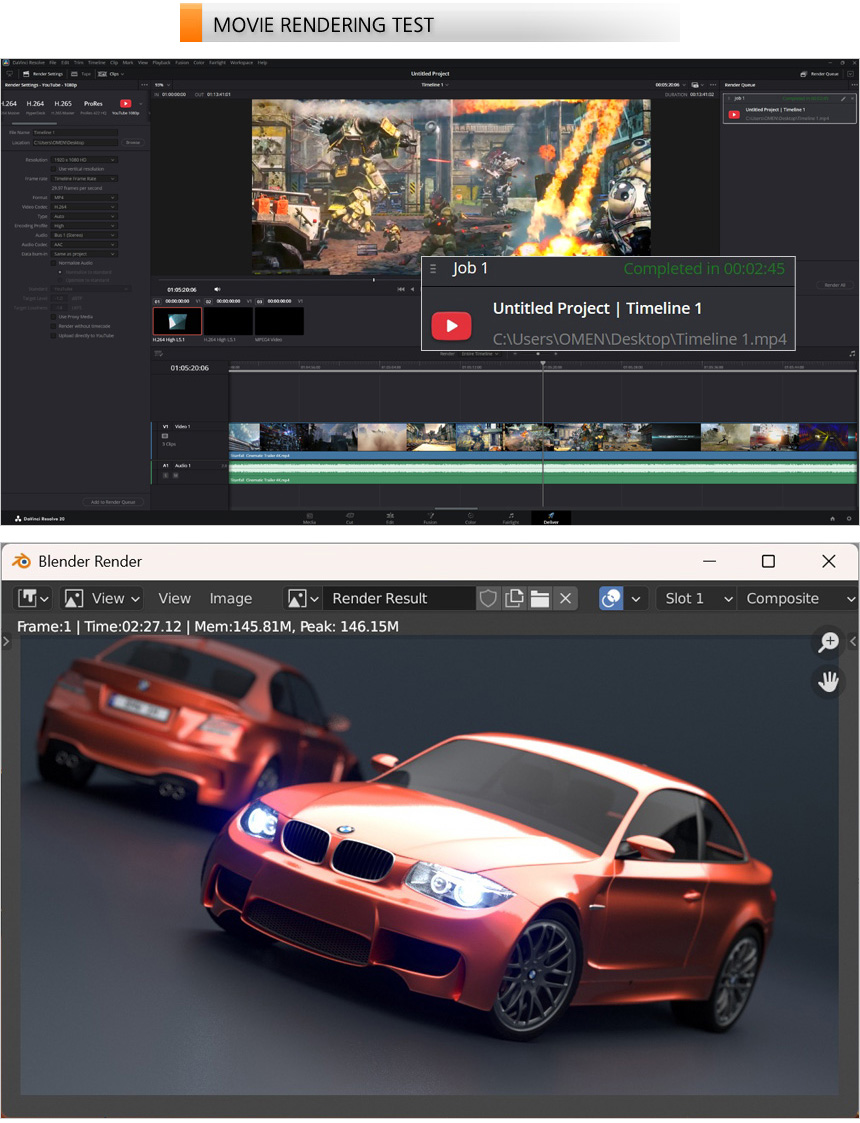Open the Image menu in Blender Render

(x=230, y=598)
